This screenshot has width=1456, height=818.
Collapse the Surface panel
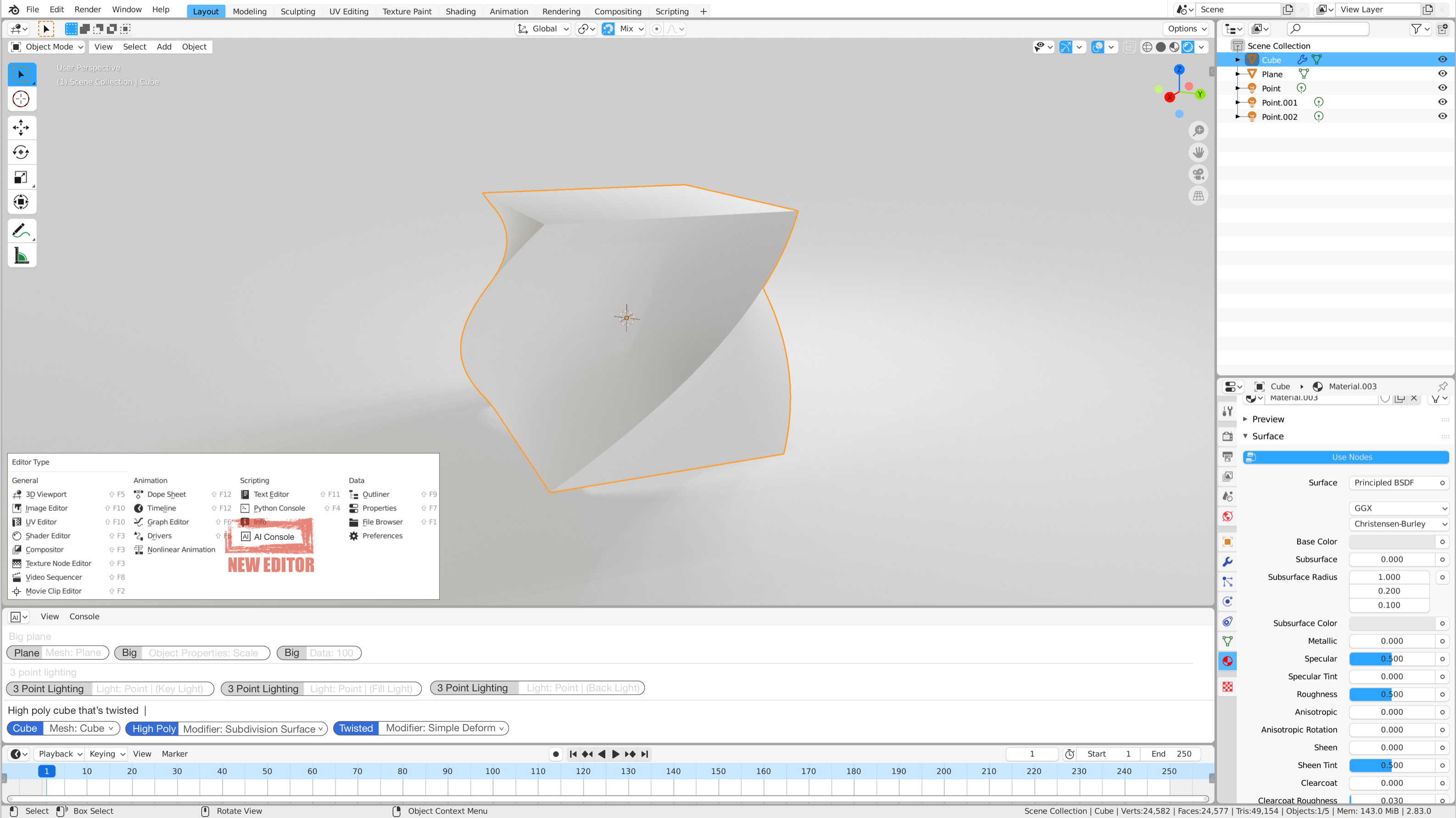point(1267,436)
